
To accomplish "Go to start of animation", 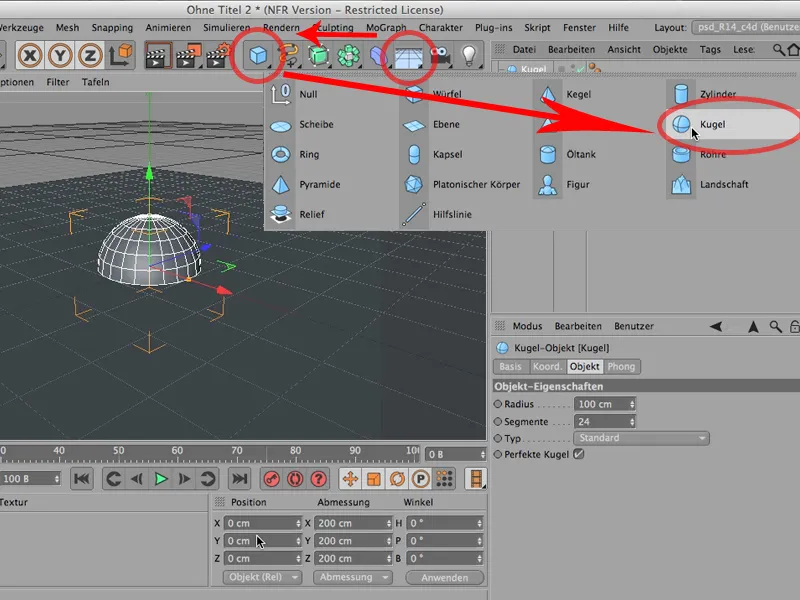I will (82, 479).
